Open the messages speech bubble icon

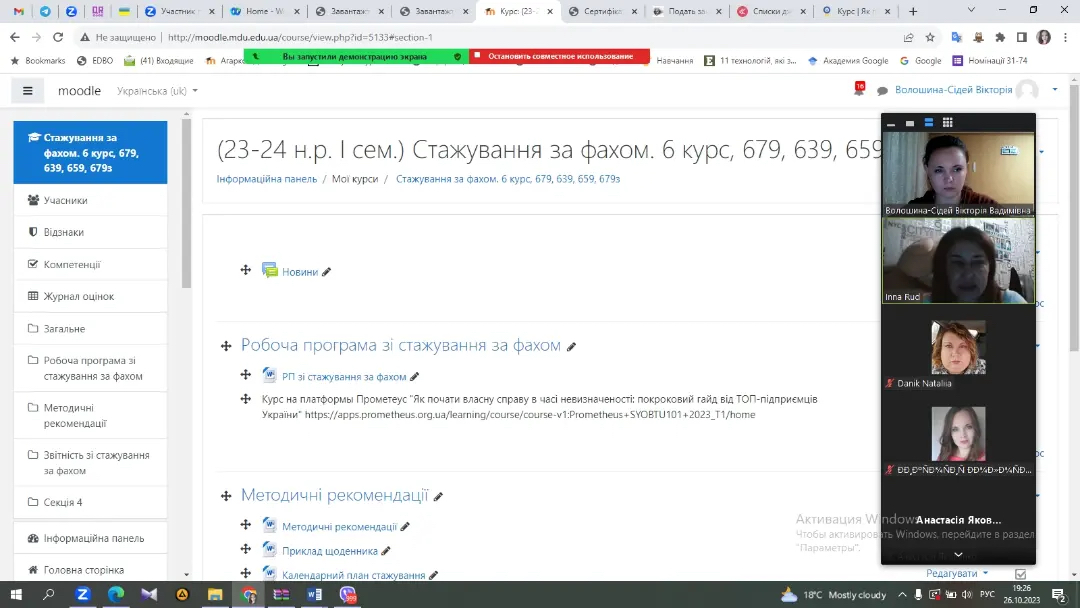click(882, 91)
